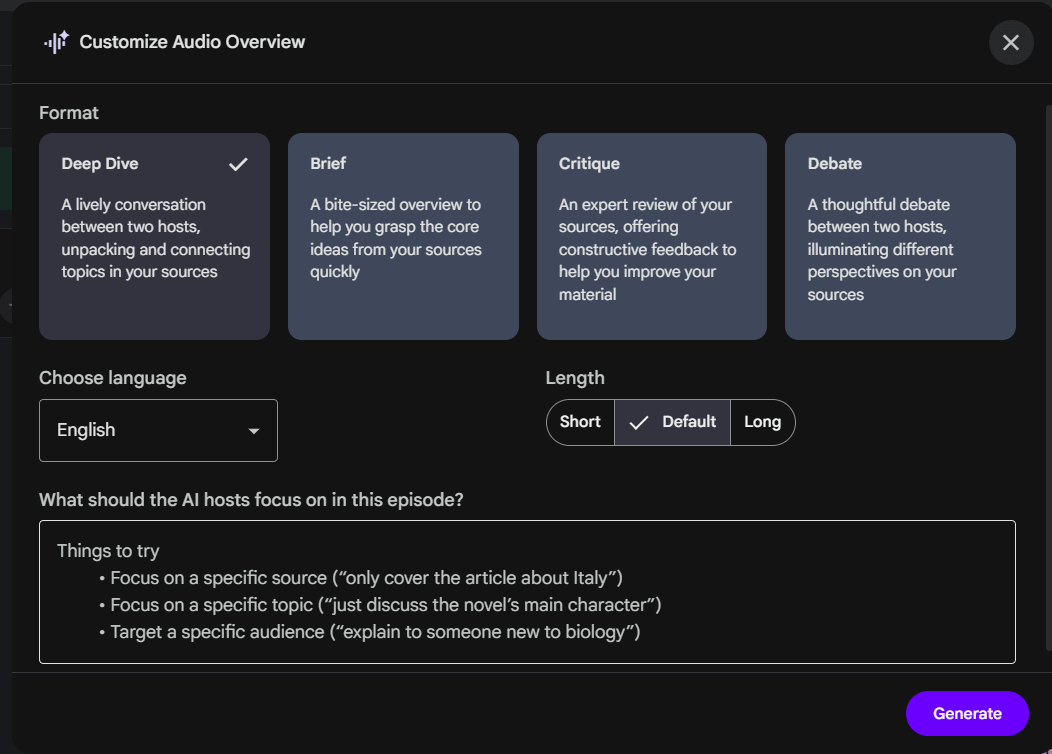1052x754 pixels.
Task: Click the Length section label
Action: pos(575,378)
